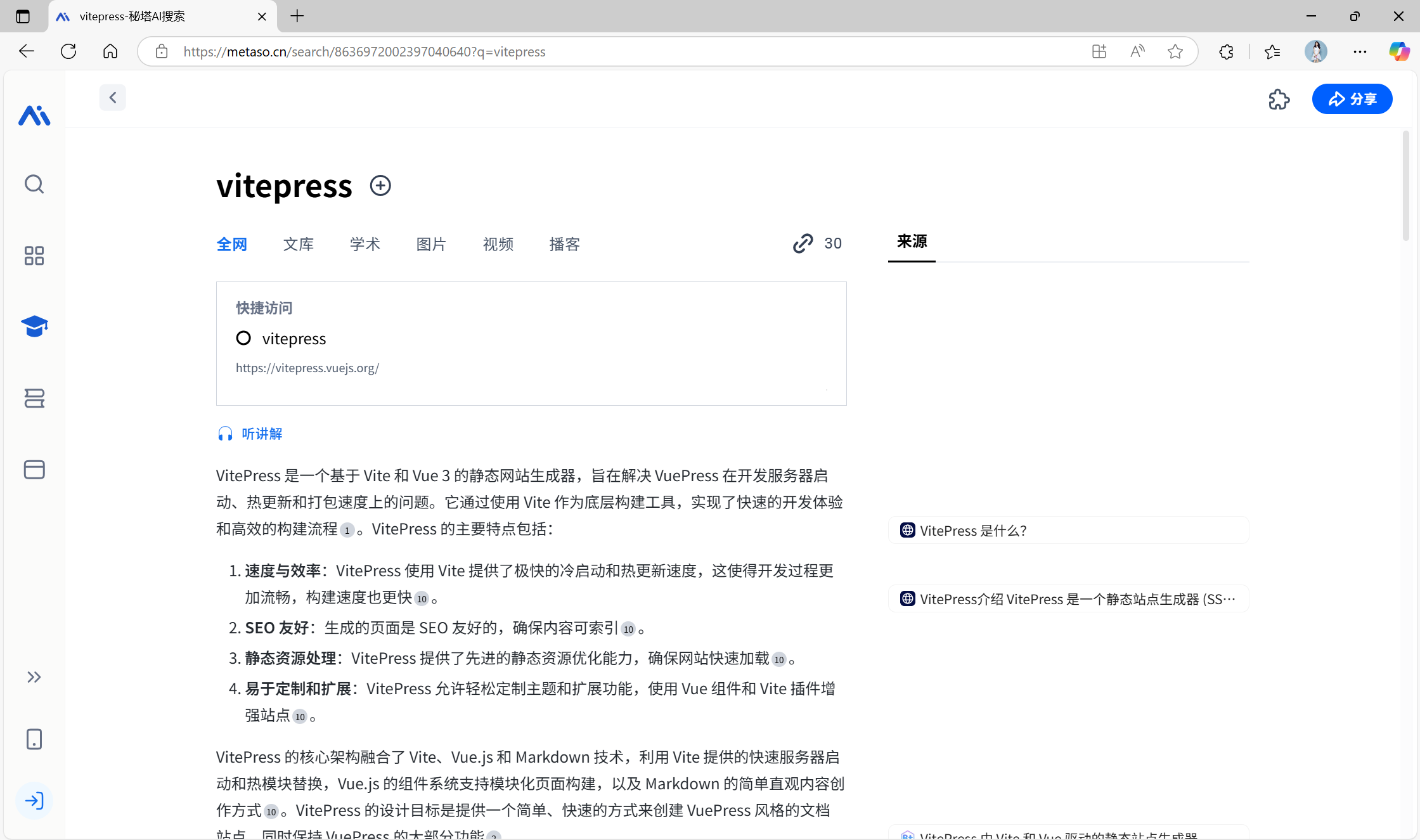Viewport: 1420px width, 840px height.
Task: Click the window card icon in the sidebar
Action: click(x=34, y=469)
